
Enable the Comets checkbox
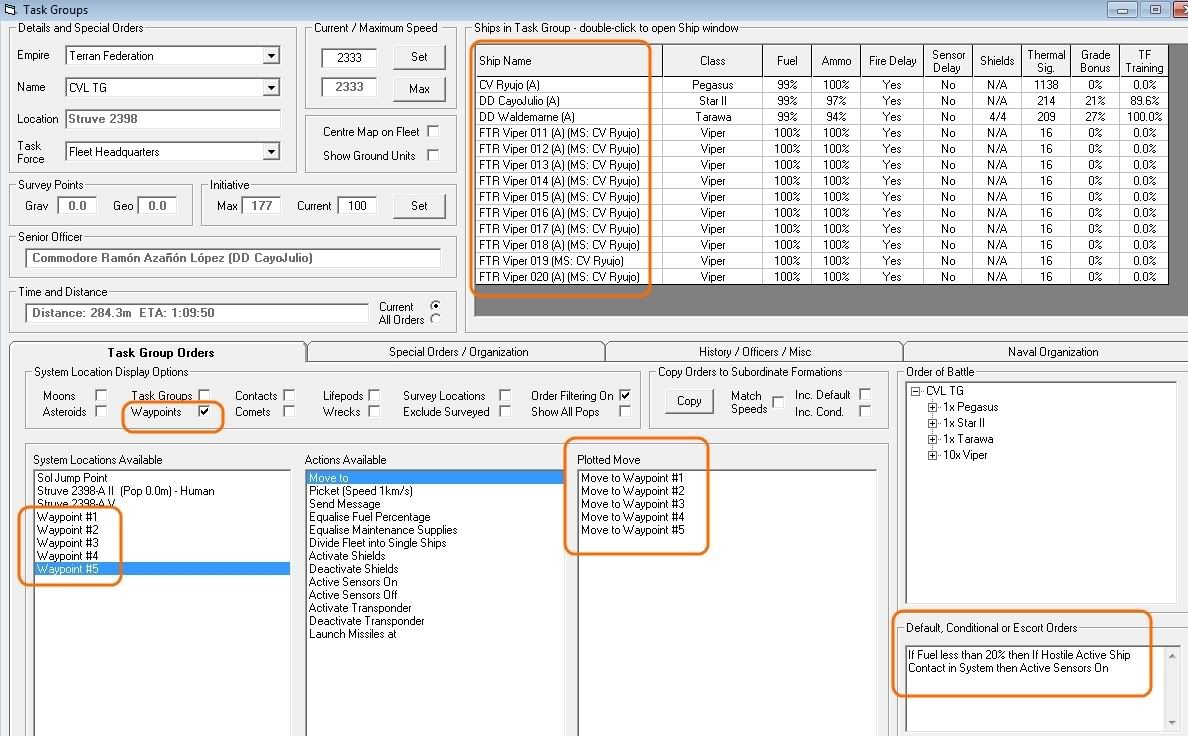pos(289,411)
